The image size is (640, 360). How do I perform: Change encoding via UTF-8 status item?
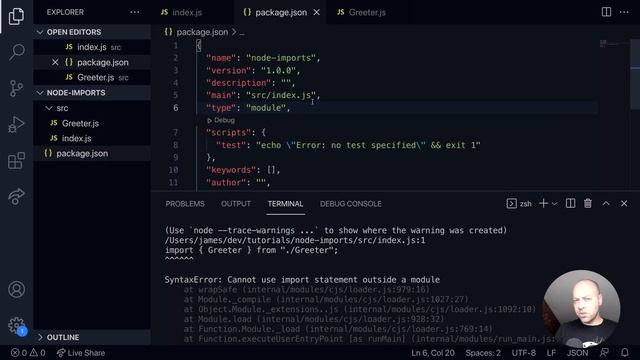524,353
